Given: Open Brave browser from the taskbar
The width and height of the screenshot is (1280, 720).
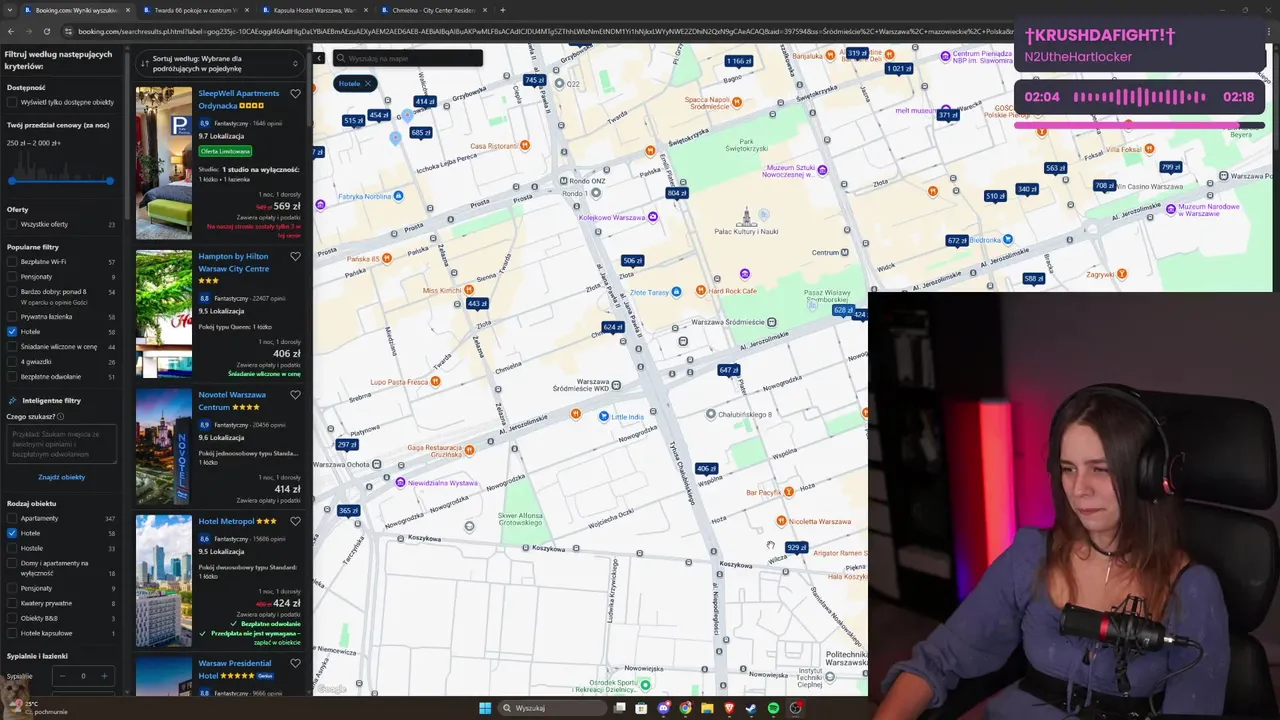Looking at the screenshot, I should [x=729, y=708].
